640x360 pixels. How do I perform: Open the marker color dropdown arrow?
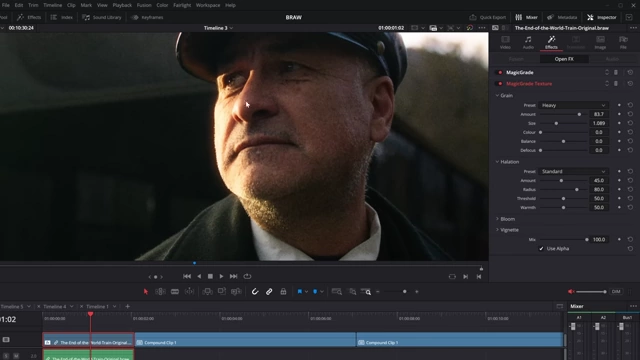point(322,292)
